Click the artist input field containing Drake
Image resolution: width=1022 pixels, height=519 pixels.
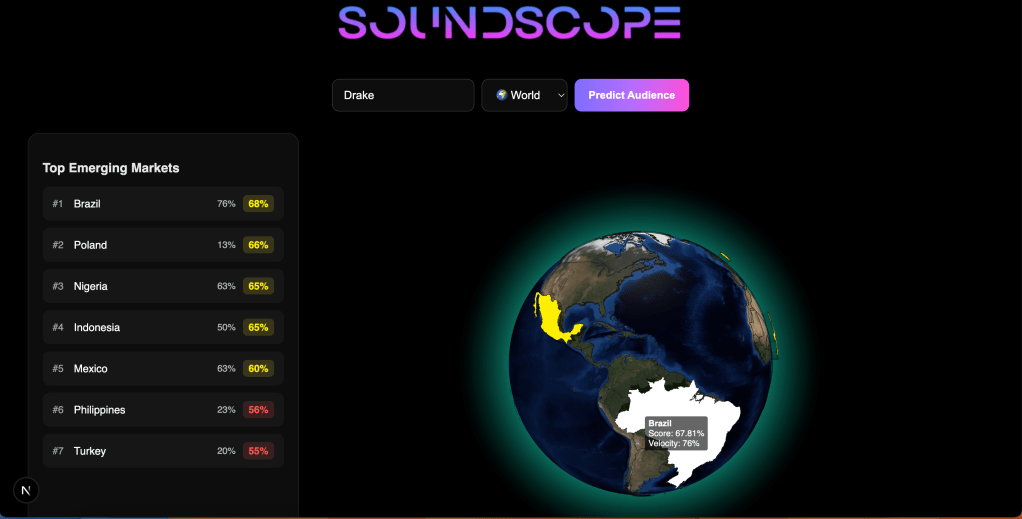click(x=403, y=95)
